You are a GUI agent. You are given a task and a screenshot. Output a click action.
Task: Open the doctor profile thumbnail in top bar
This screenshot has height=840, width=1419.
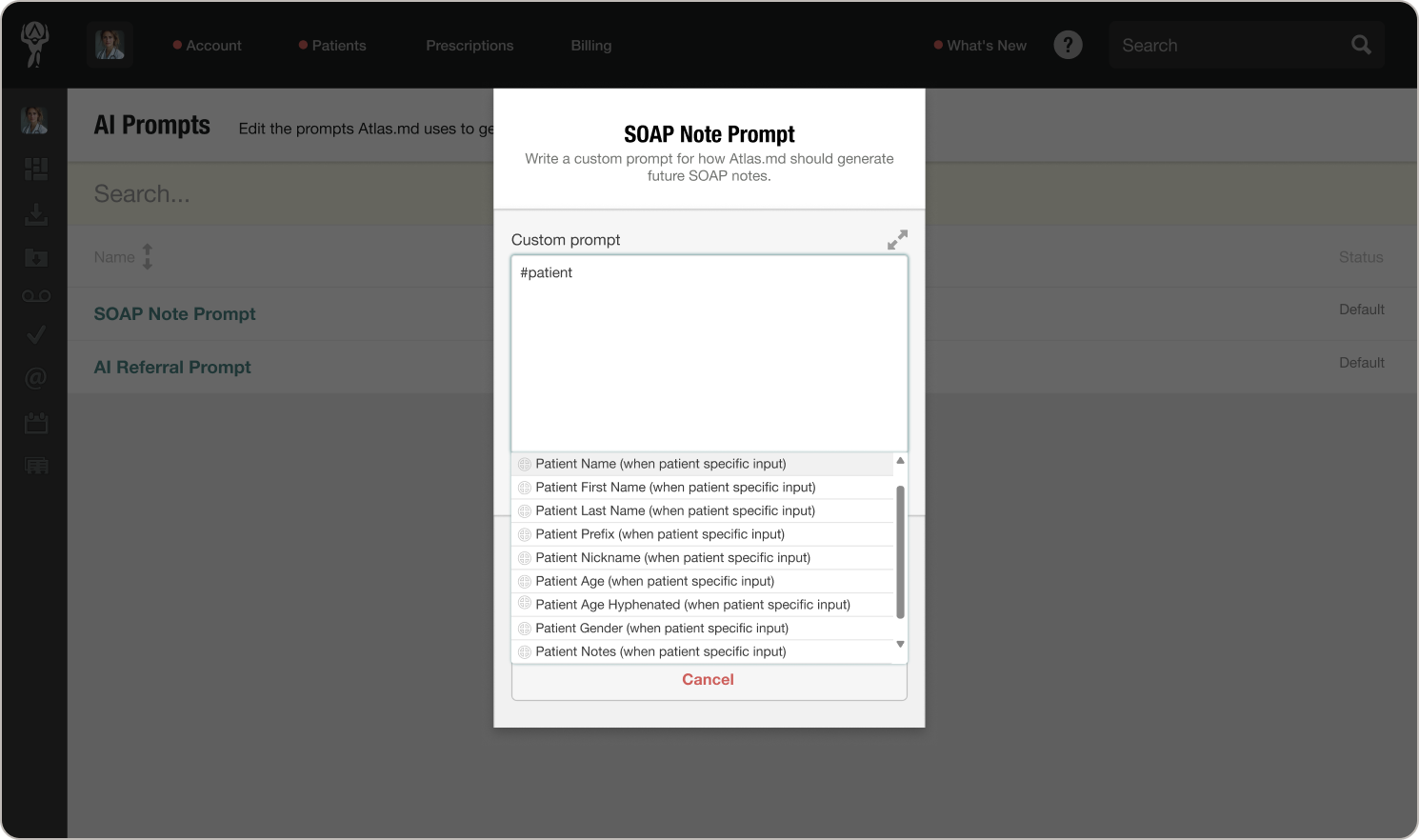point(110,45)
